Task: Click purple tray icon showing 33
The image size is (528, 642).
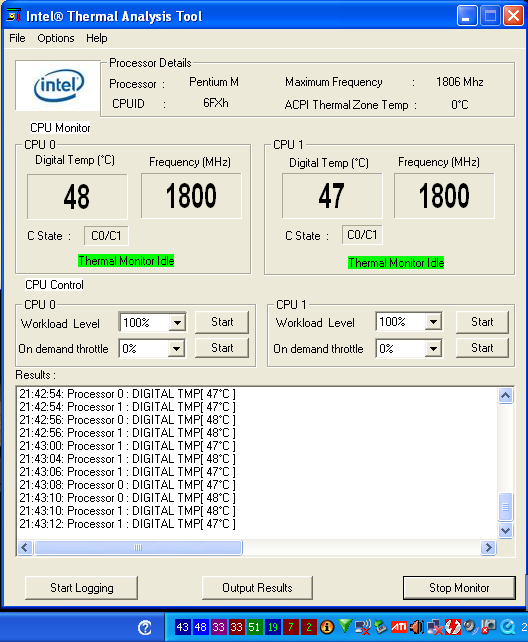Action: (219, 627)
